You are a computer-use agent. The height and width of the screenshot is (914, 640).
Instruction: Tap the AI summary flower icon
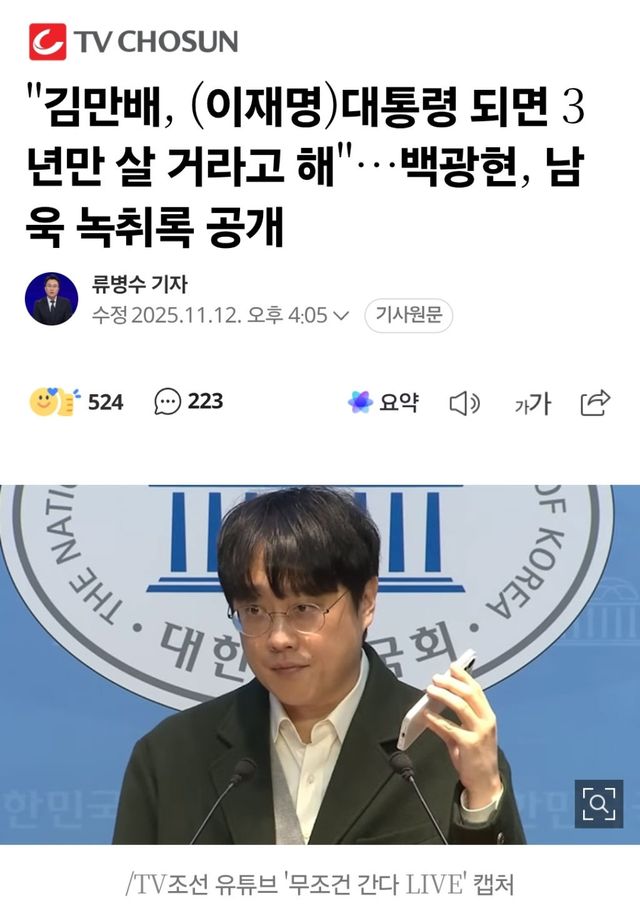tap(360, 402)
